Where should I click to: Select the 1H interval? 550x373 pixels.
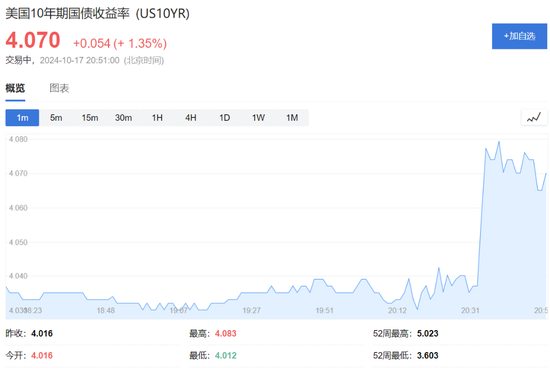157,118
